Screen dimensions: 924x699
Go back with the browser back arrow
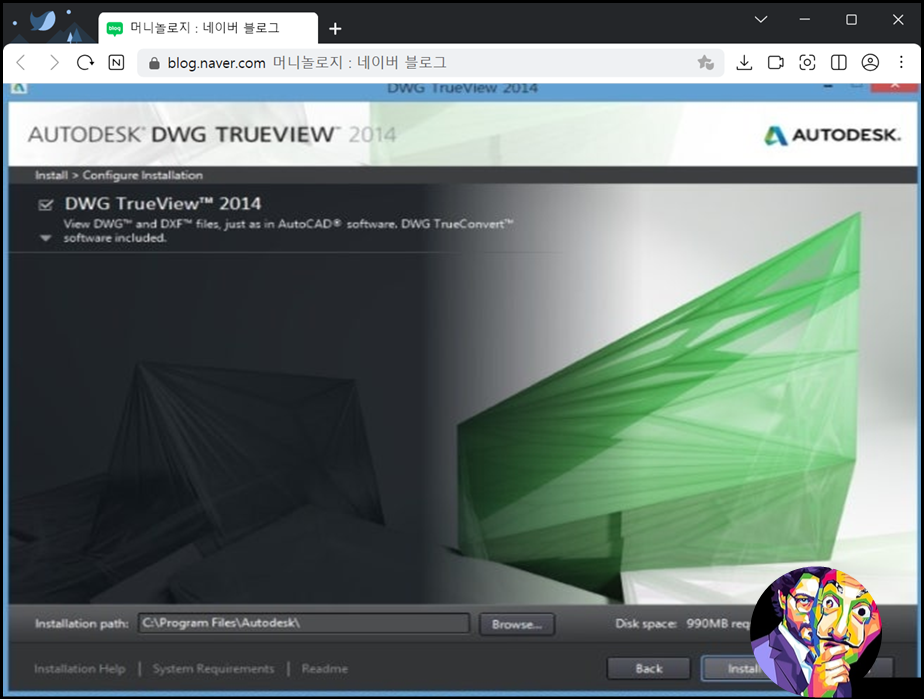coord(21,62)
